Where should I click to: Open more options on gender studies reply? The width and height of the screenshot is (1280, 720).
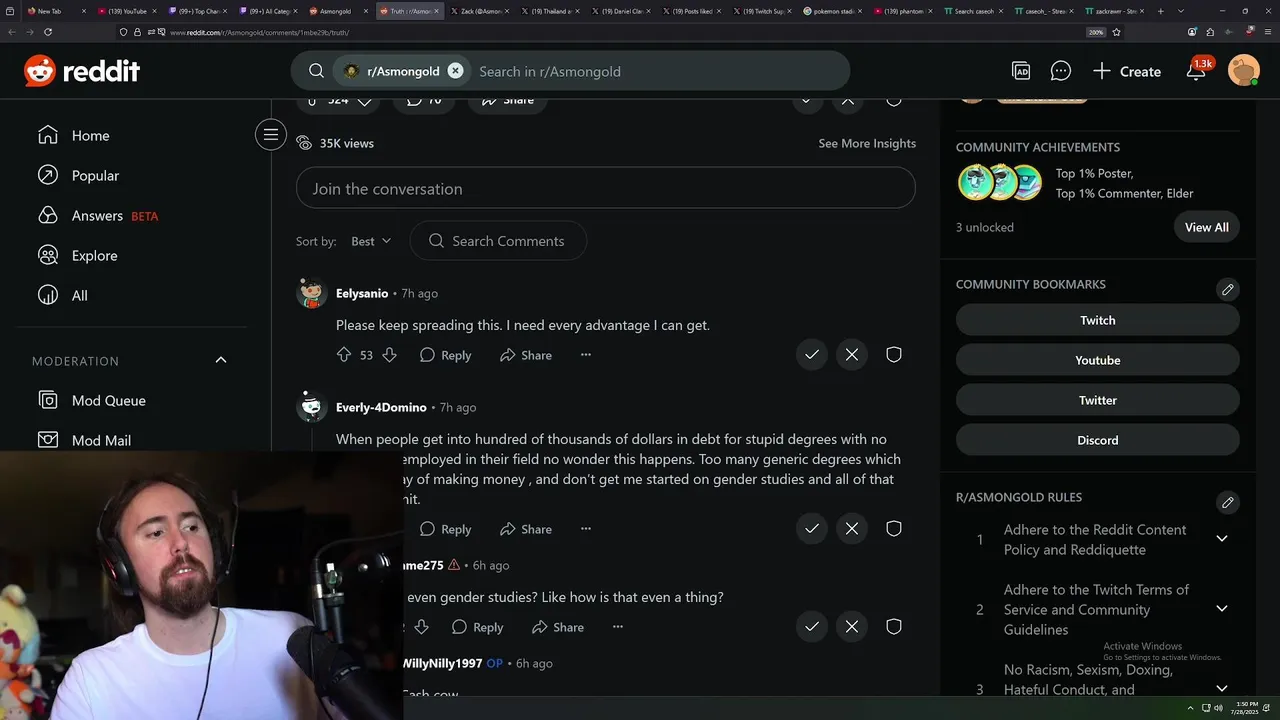[x=618, y=627]
